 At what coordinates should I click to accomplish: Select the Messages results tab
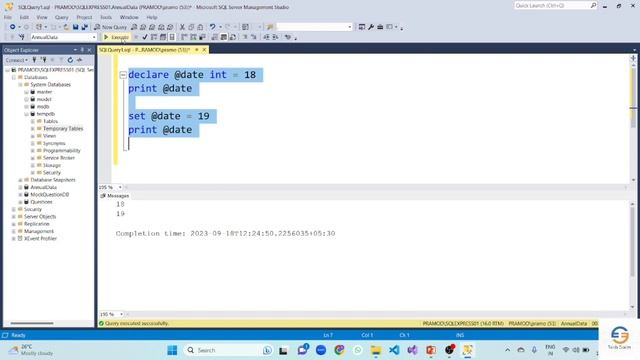pyautogui.click(x=115, y=196)
